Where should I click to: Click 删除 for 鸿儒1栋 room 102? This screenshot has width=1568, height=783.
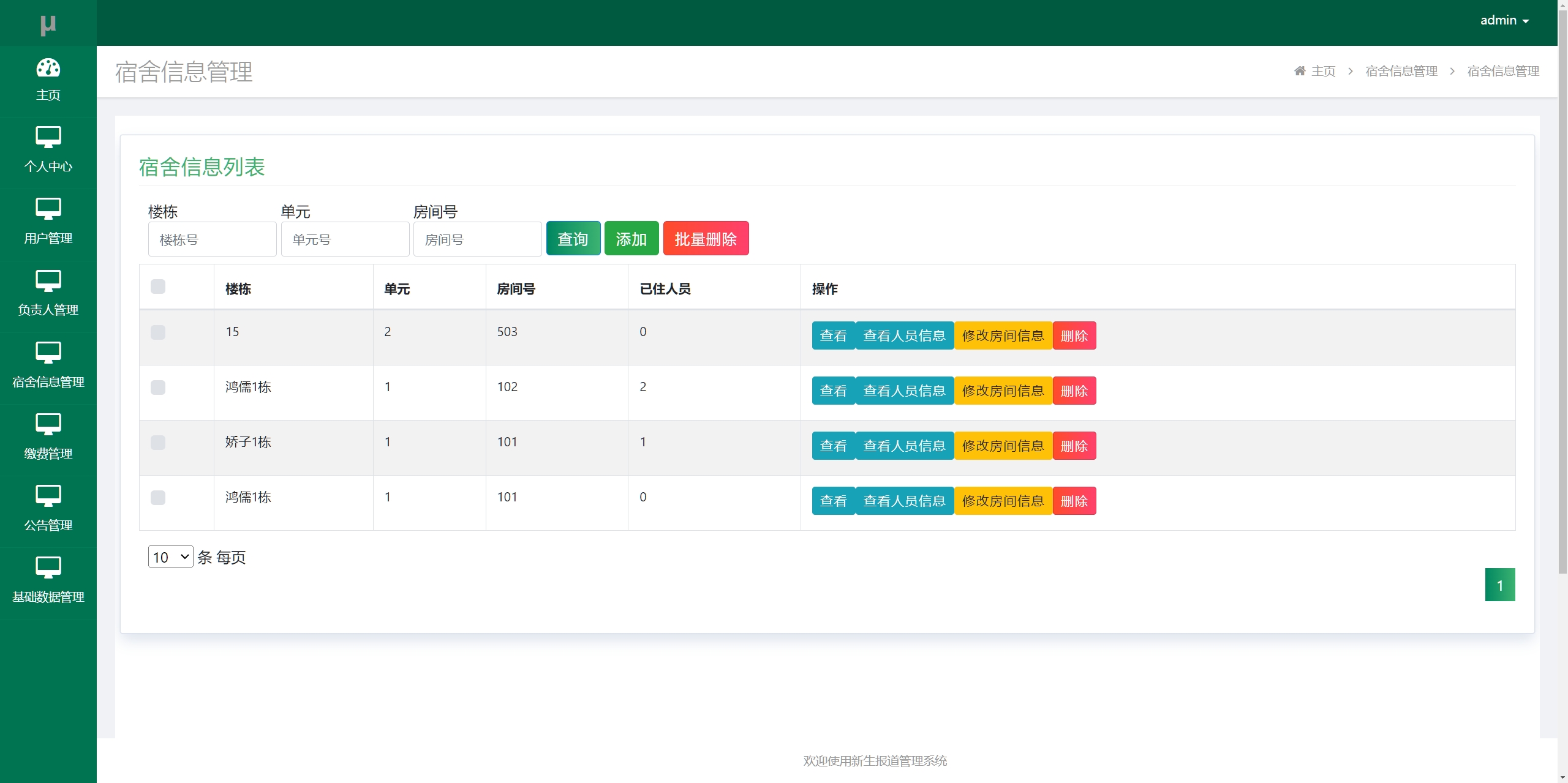(1074, 391)
